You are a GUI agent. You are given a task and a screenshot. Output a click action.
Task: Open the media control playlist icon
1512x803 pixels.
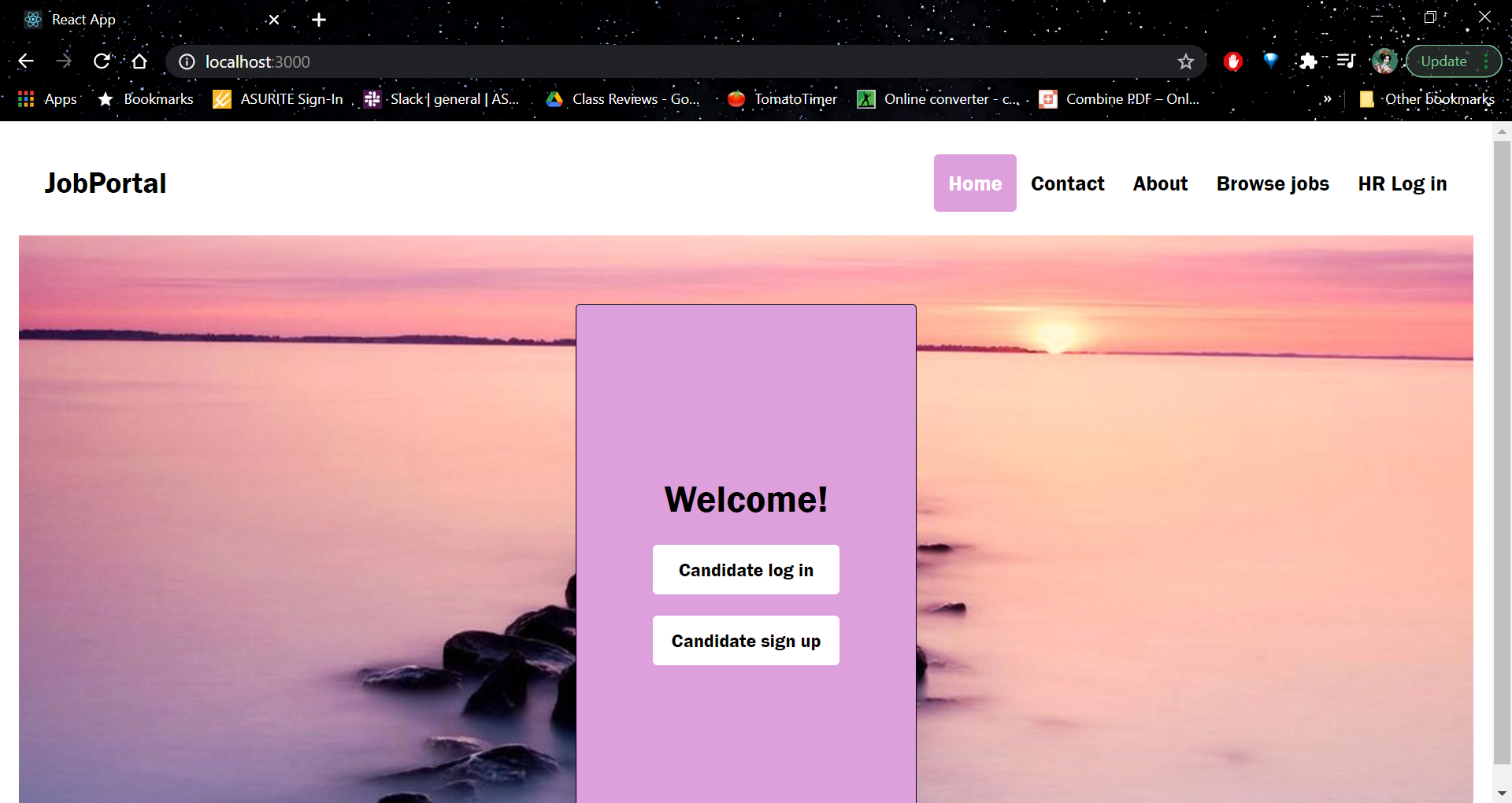[x=1346, y=61]
